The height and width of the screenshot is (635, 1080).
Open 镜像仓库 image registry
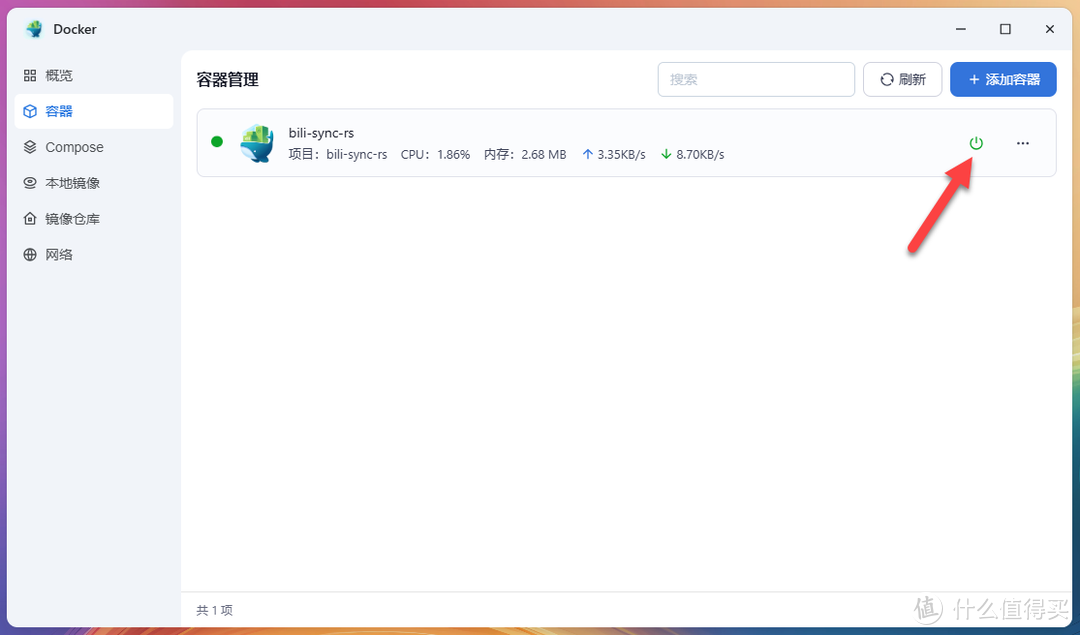coord(94,219)
